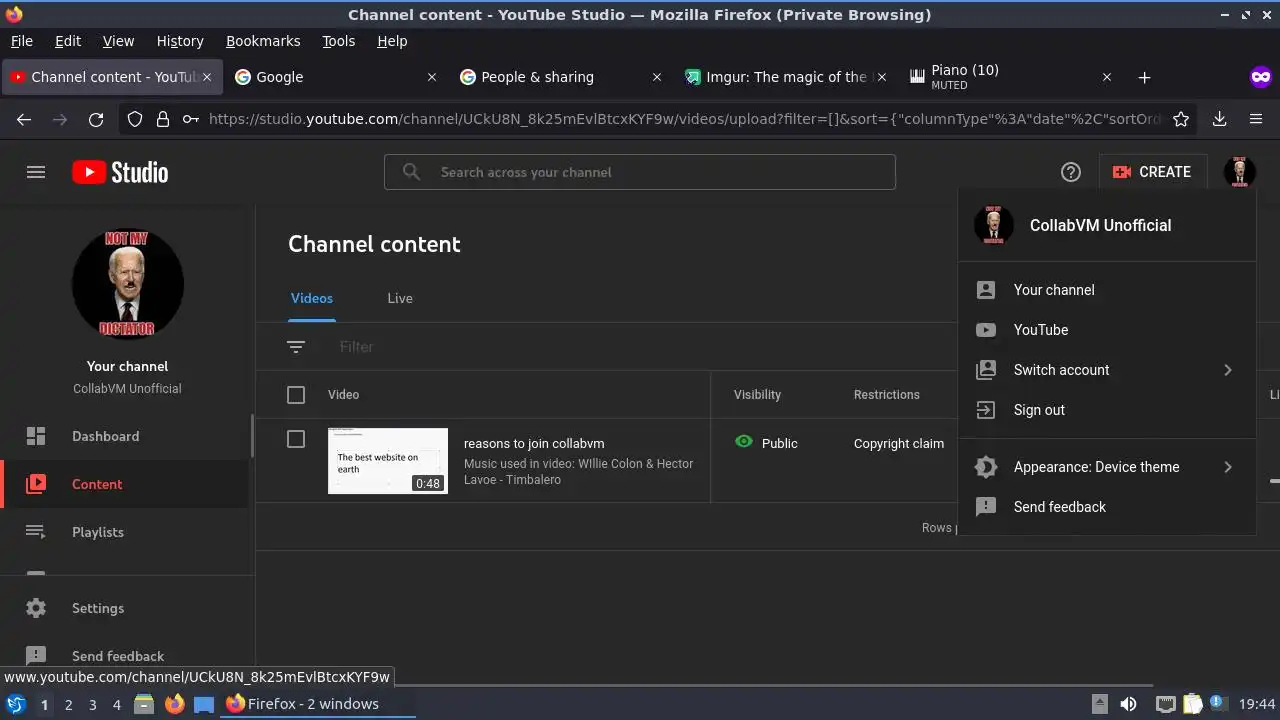Click the private browsing mask icon
This screenshot has height=720, width=1280.
[1260, 77]
